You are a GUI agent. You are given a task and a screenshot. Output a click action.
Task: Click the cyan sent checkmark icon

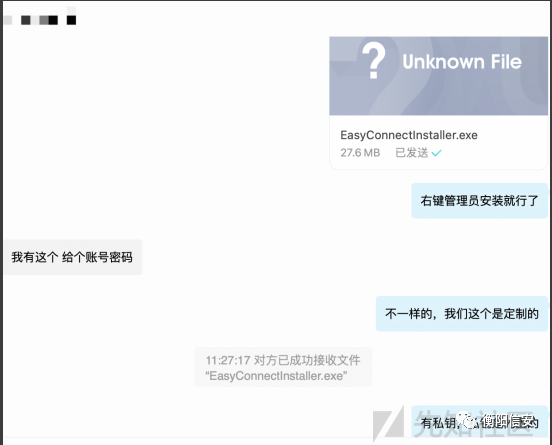pyautogui.click(x=436, y=153)
